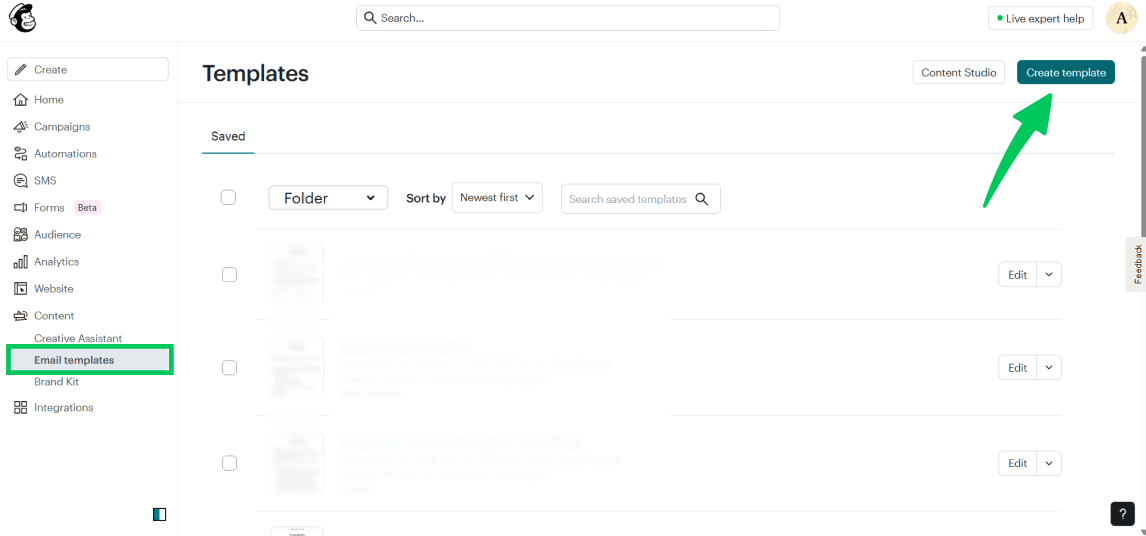Collapse the sidebar using panel toggle icon
The width and height of the screenshot is (1146, 536).
[x=159, y=515]
